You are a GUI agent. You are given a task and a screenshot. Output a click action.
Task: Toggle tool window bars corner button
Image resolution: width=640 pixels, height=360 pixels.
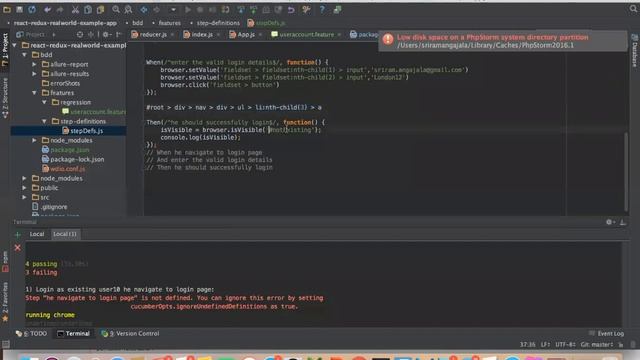[x=5, y=344]
